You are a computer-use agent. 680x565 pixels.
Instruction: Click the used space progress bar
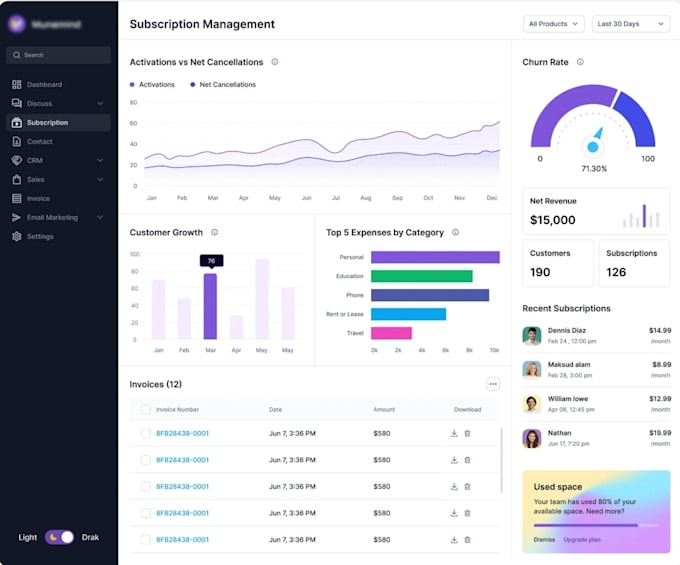(x=596, y=525)
